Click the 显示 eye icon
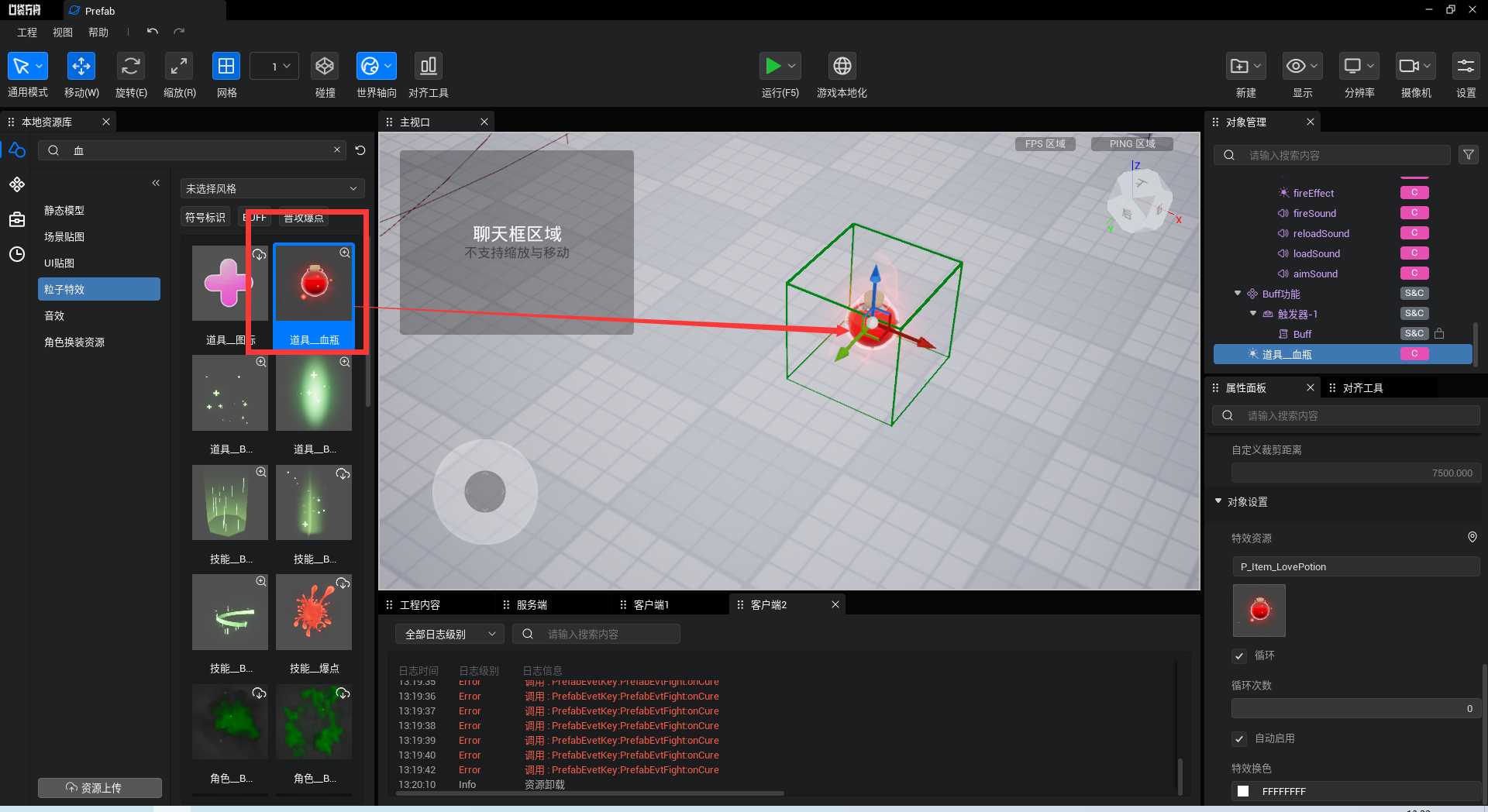This screenshot has width=1488, height=812. tap(1296, 67)
